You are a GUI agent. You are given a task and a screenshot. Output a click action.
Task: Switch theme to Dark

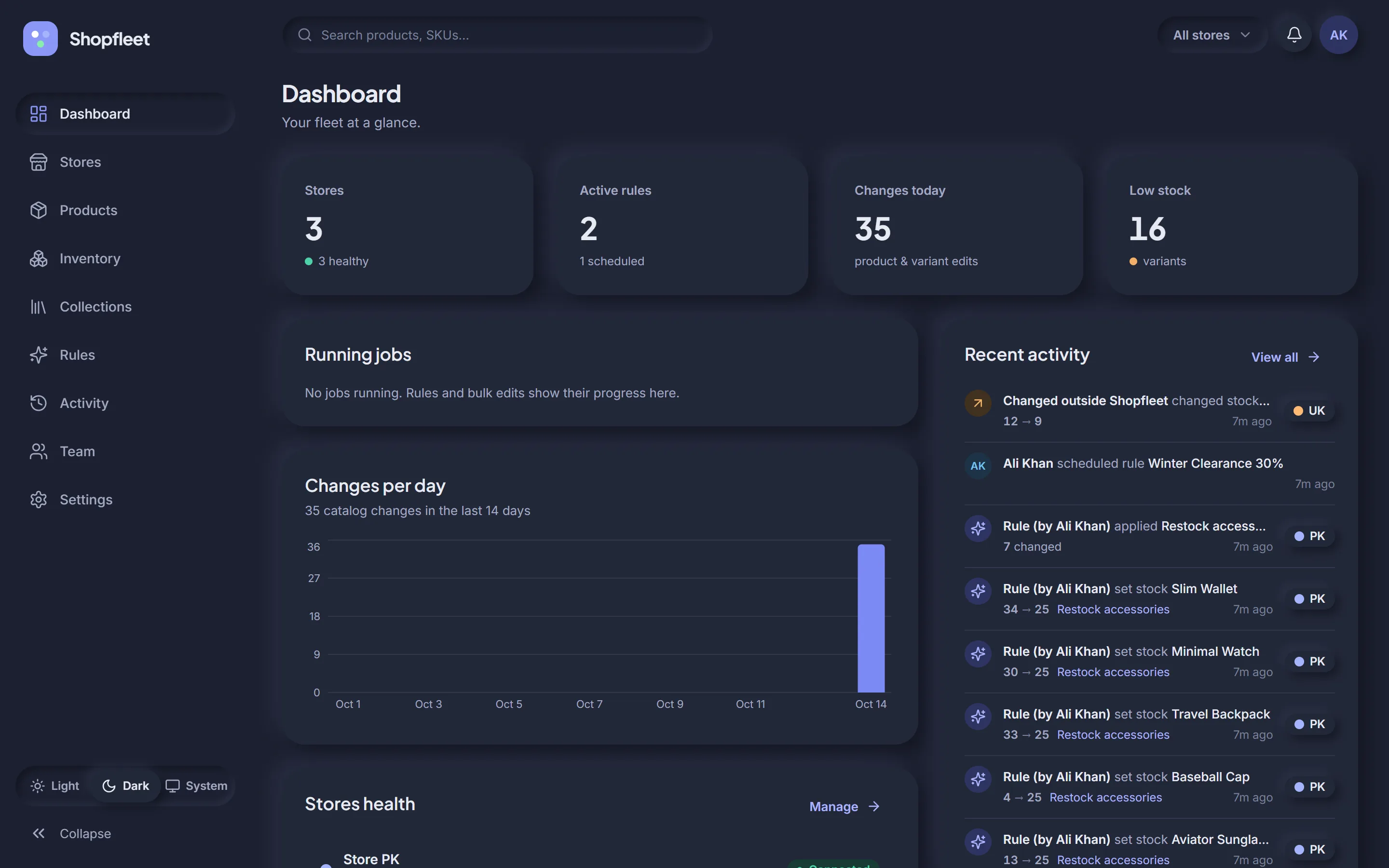click(x=125, y=786)
